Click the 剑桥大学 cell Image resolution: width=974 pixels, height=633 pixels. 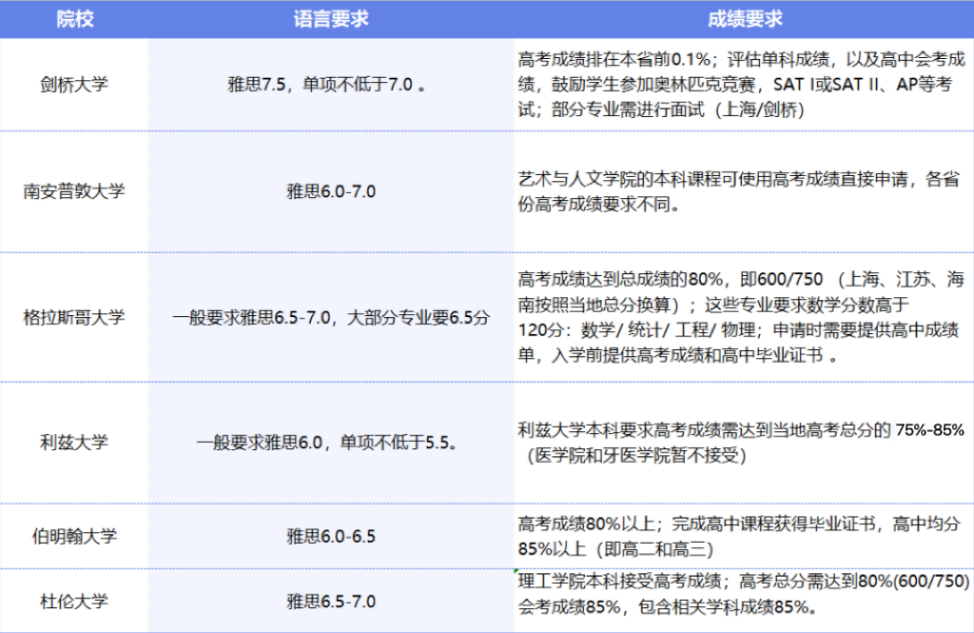coord(75,84)
